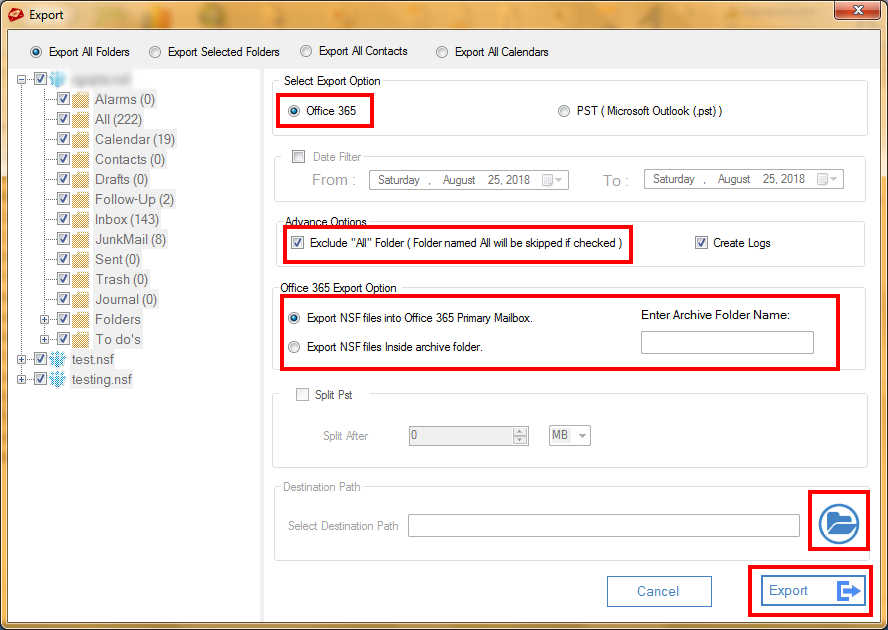Click the Cancel button
Image resolution: width=888 pixels, height=630 pixels.
tap(659, 591)
